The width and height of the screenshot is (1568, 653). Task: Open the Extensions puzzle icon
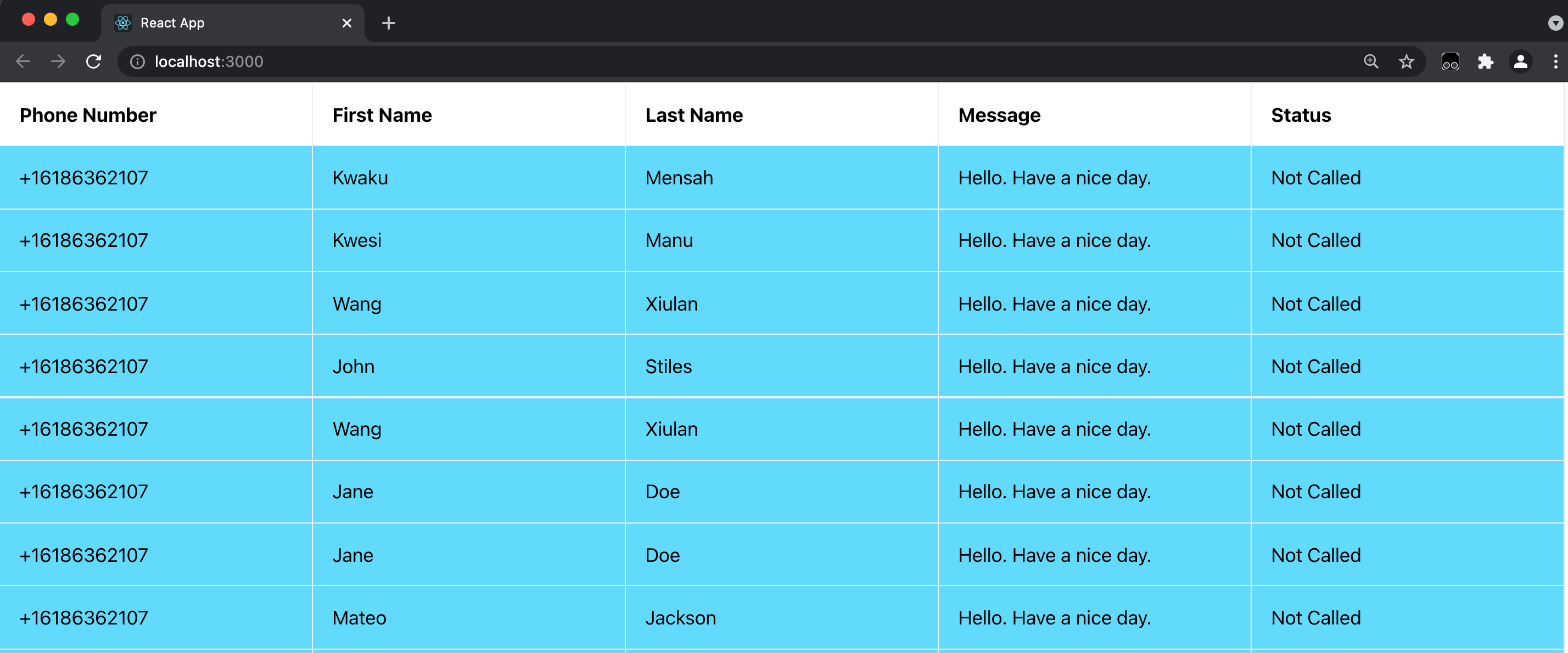coord(1485,61)
